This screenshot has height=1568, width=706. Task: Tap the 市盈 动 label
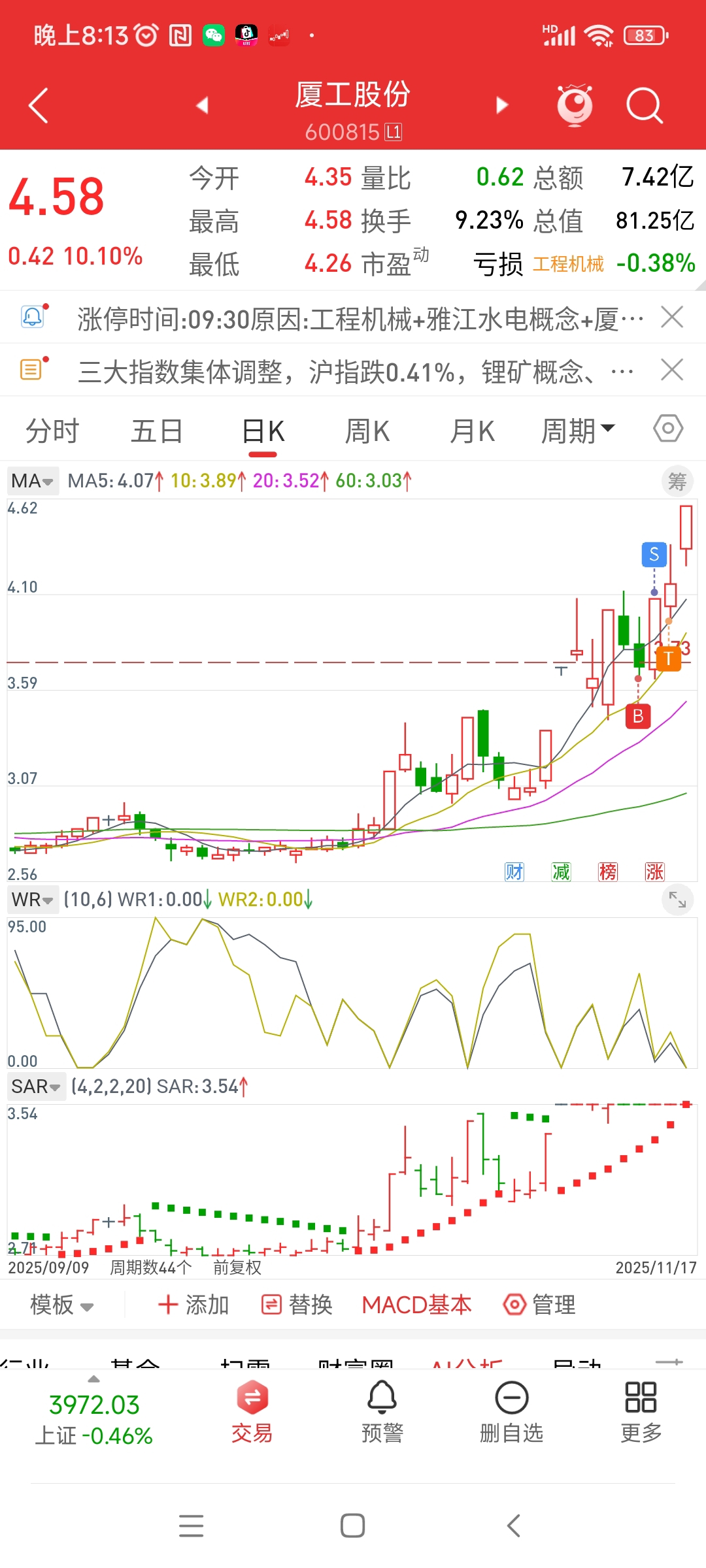(x=395, y=263)
